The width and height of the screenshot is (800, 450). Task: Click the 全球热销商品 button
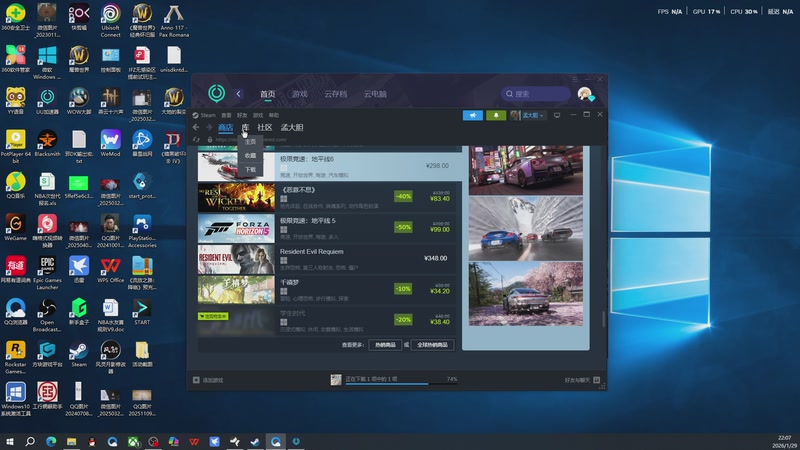coord(432,345)
